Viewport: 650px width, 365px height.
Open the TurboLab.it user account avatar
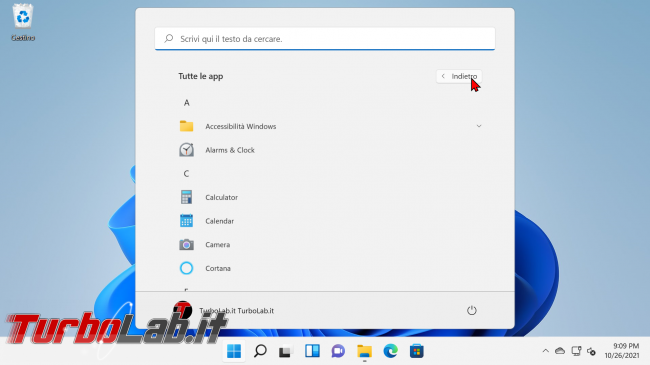[x=183, y=310]
